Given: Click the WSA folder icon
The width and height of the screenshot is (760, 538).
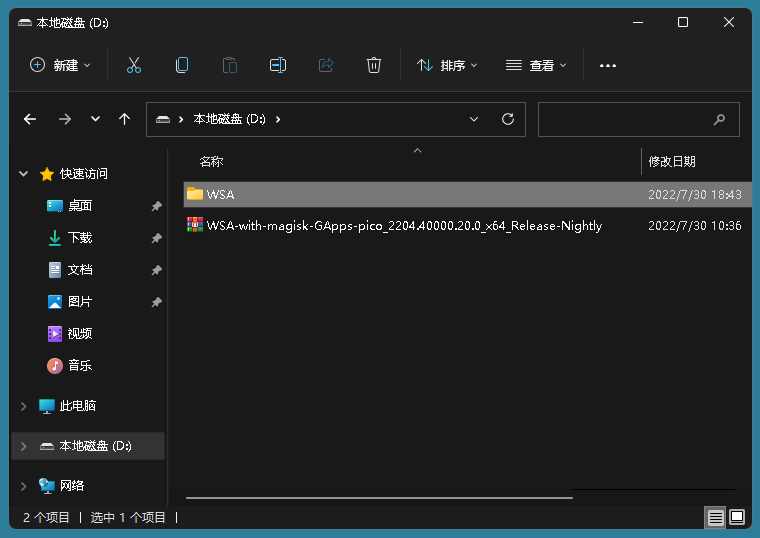Looking at the screenshot, I should click(x=195, y=194).
